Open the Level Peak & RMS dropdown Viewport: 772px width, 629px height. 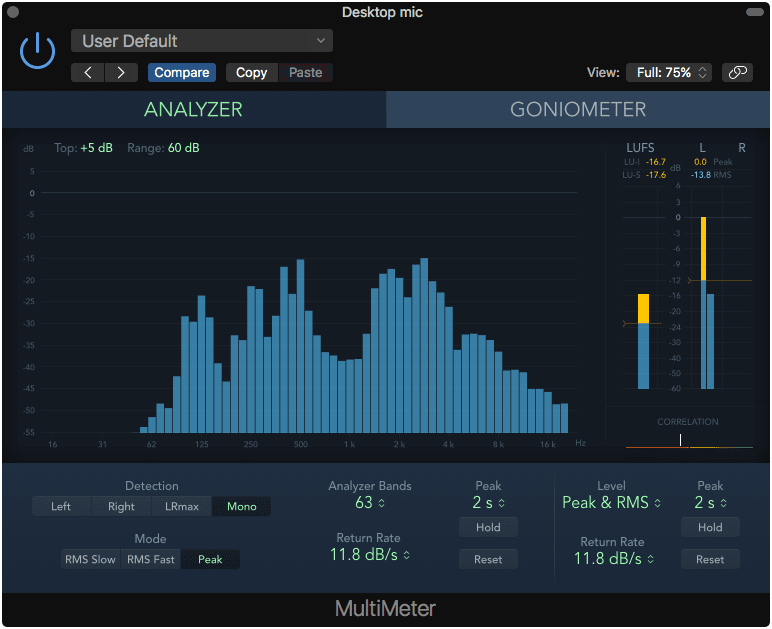click(611, 502)
